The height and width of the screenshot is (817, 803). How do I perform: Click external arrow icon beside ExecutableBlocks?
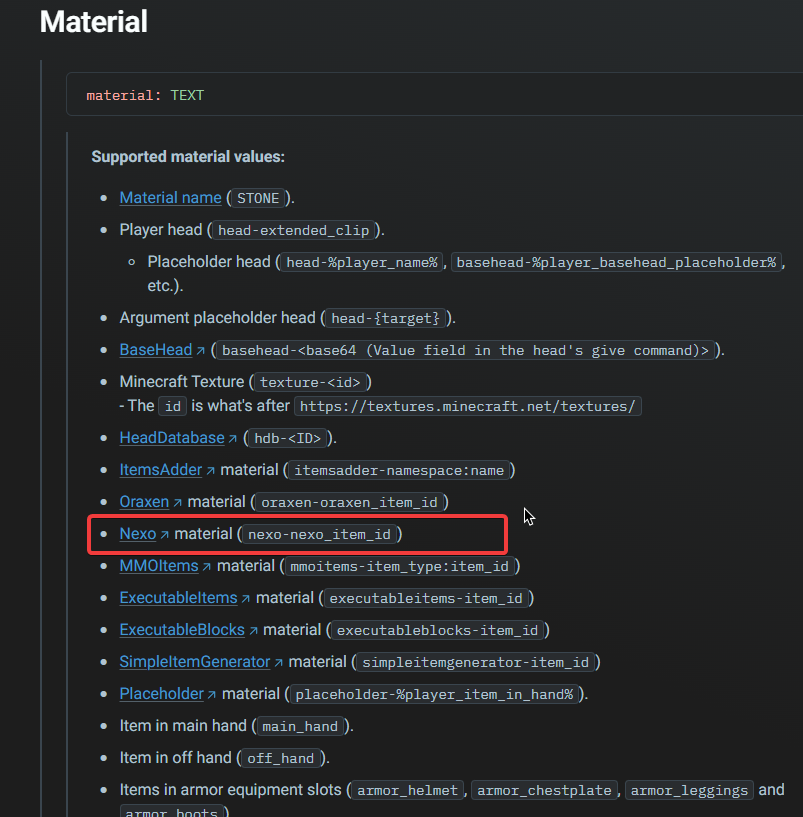(x=254, y=630)
